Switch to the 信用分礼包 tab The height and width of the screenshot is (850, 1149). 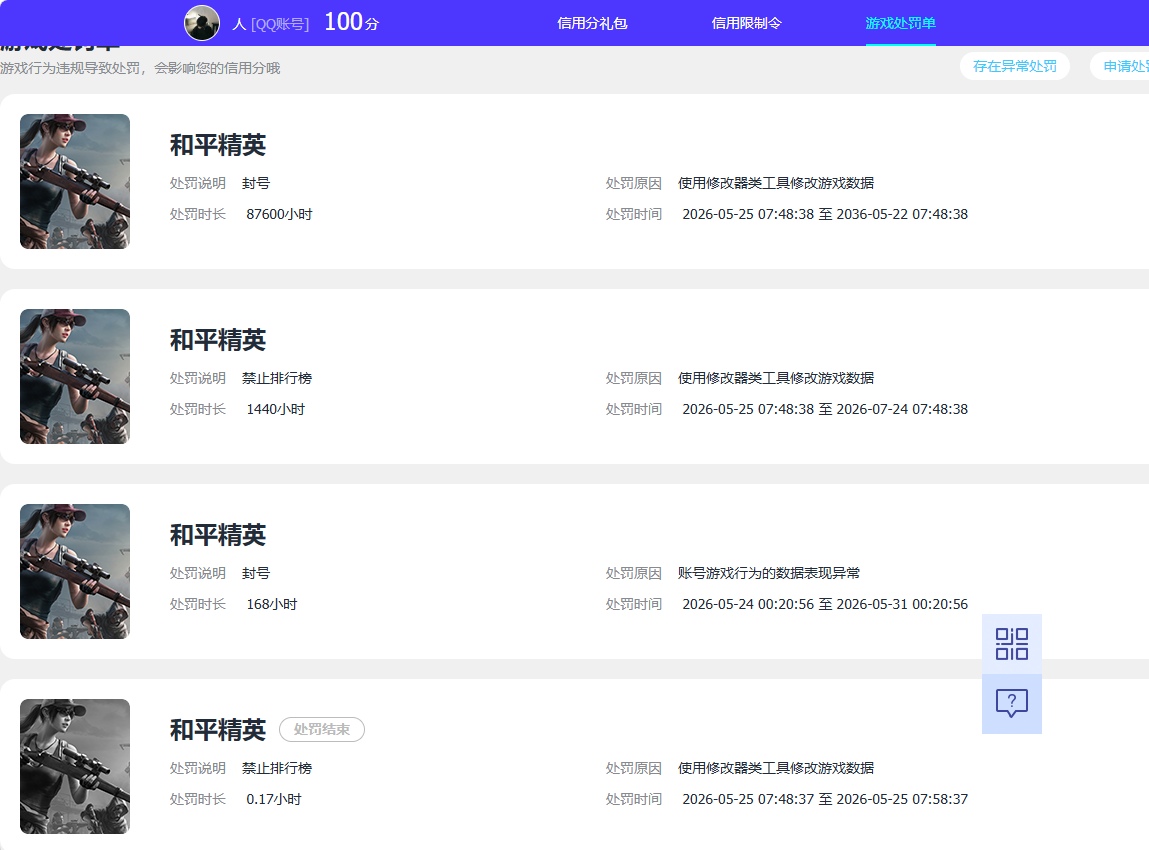point(592,23)
